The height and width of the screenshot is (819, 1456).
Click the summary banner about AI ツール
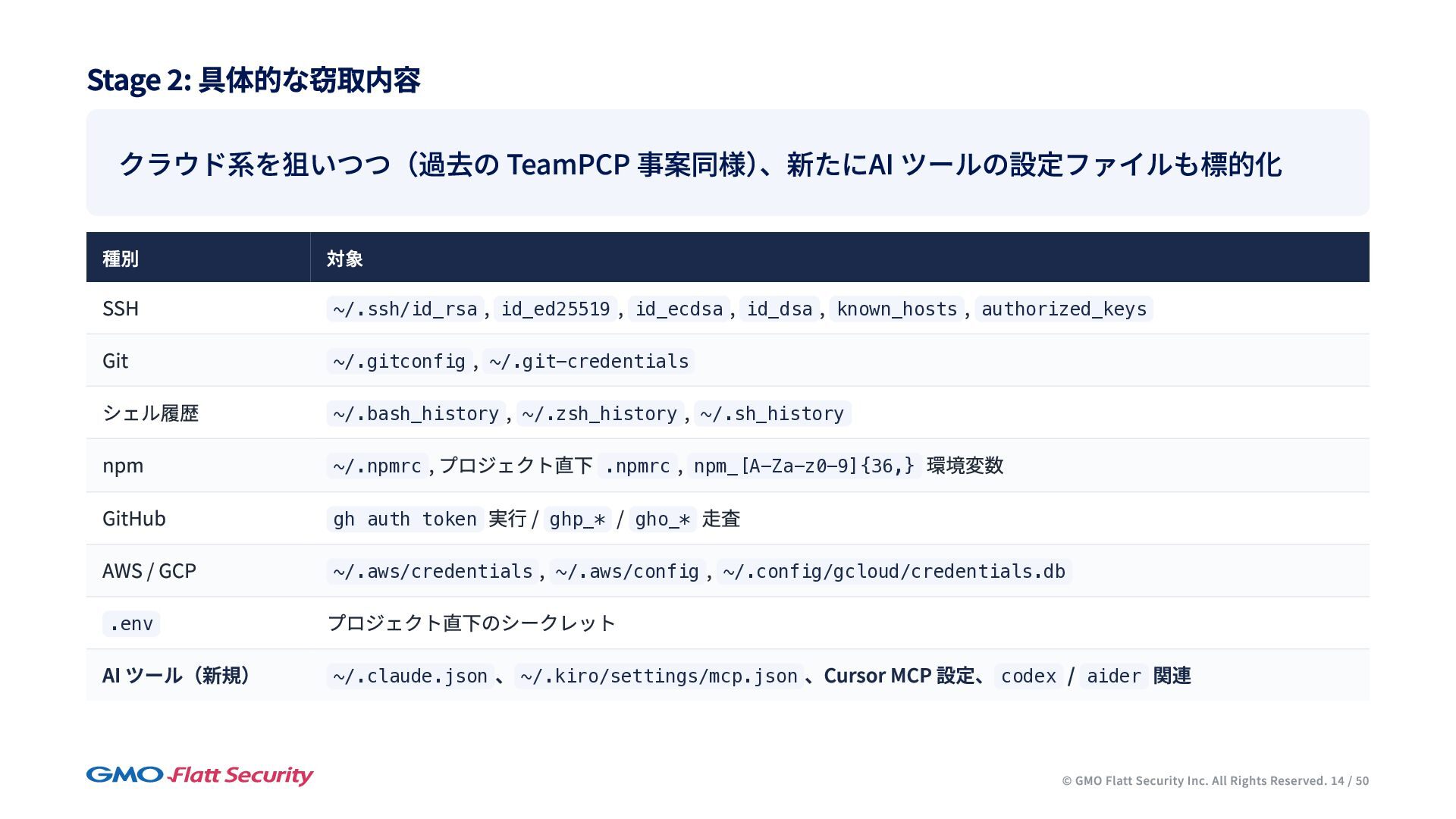[x=699, y=164]
